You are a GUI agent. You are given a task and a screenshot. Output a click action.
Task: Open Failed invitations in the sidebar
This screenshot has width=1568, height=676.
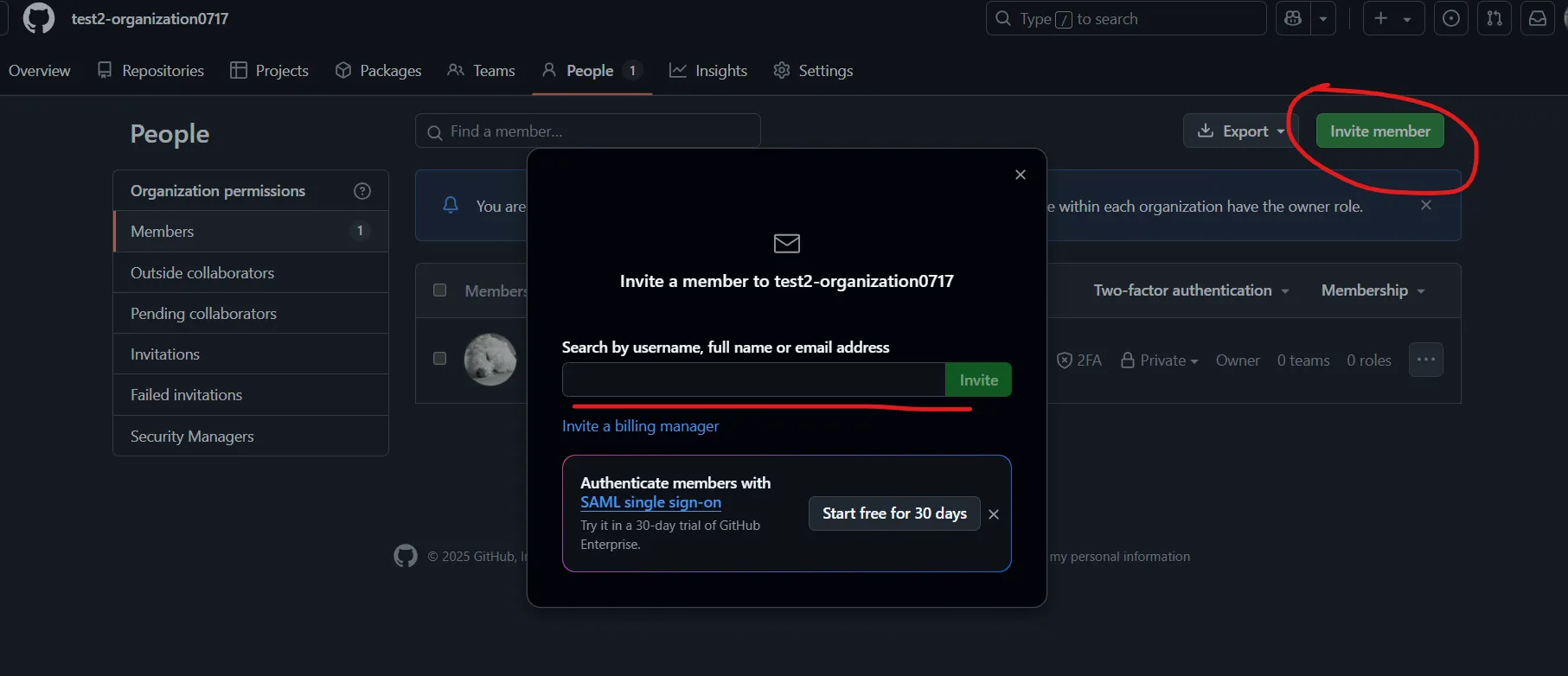(x=251, y=395)
